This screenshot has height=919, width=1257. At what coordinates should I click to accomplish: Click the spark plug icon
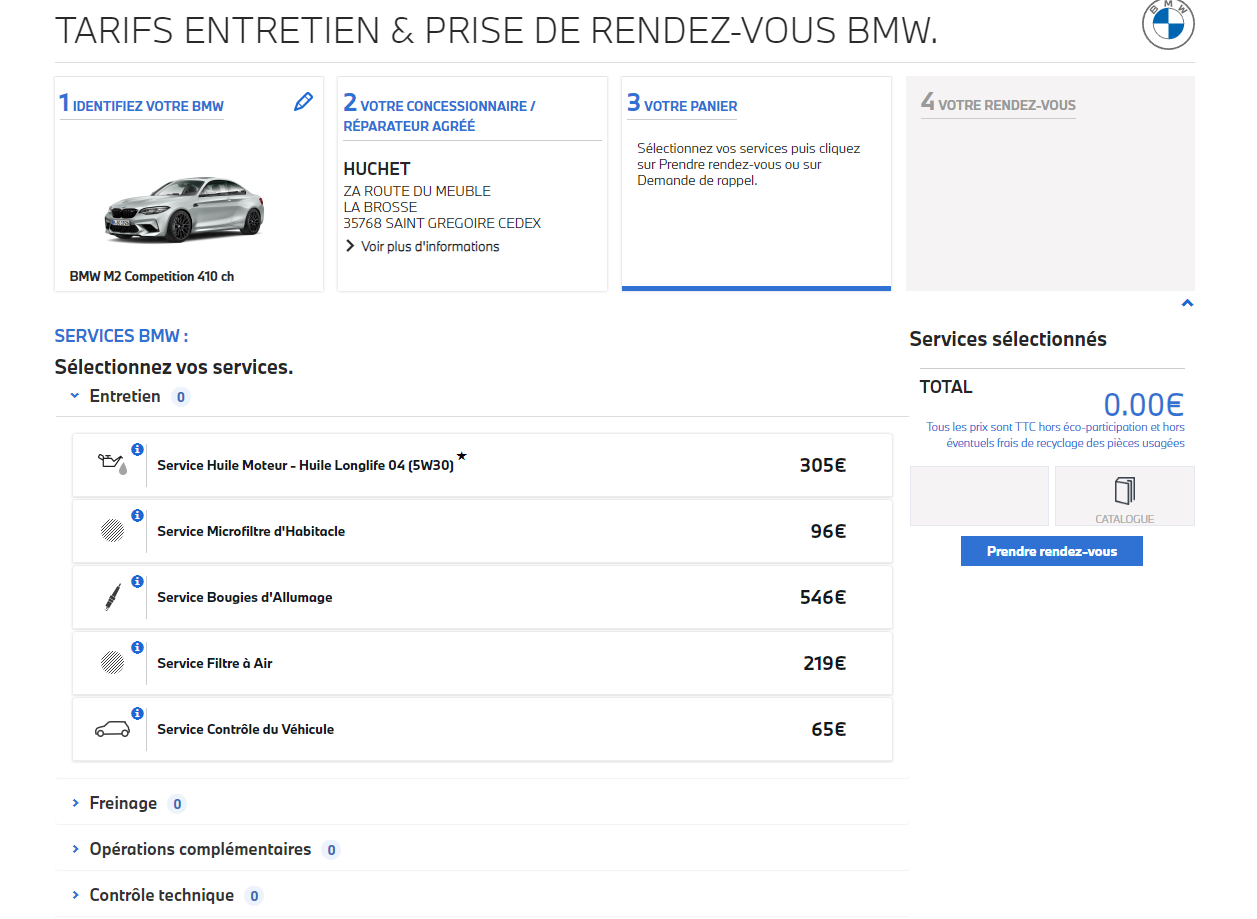coord(112,597)
